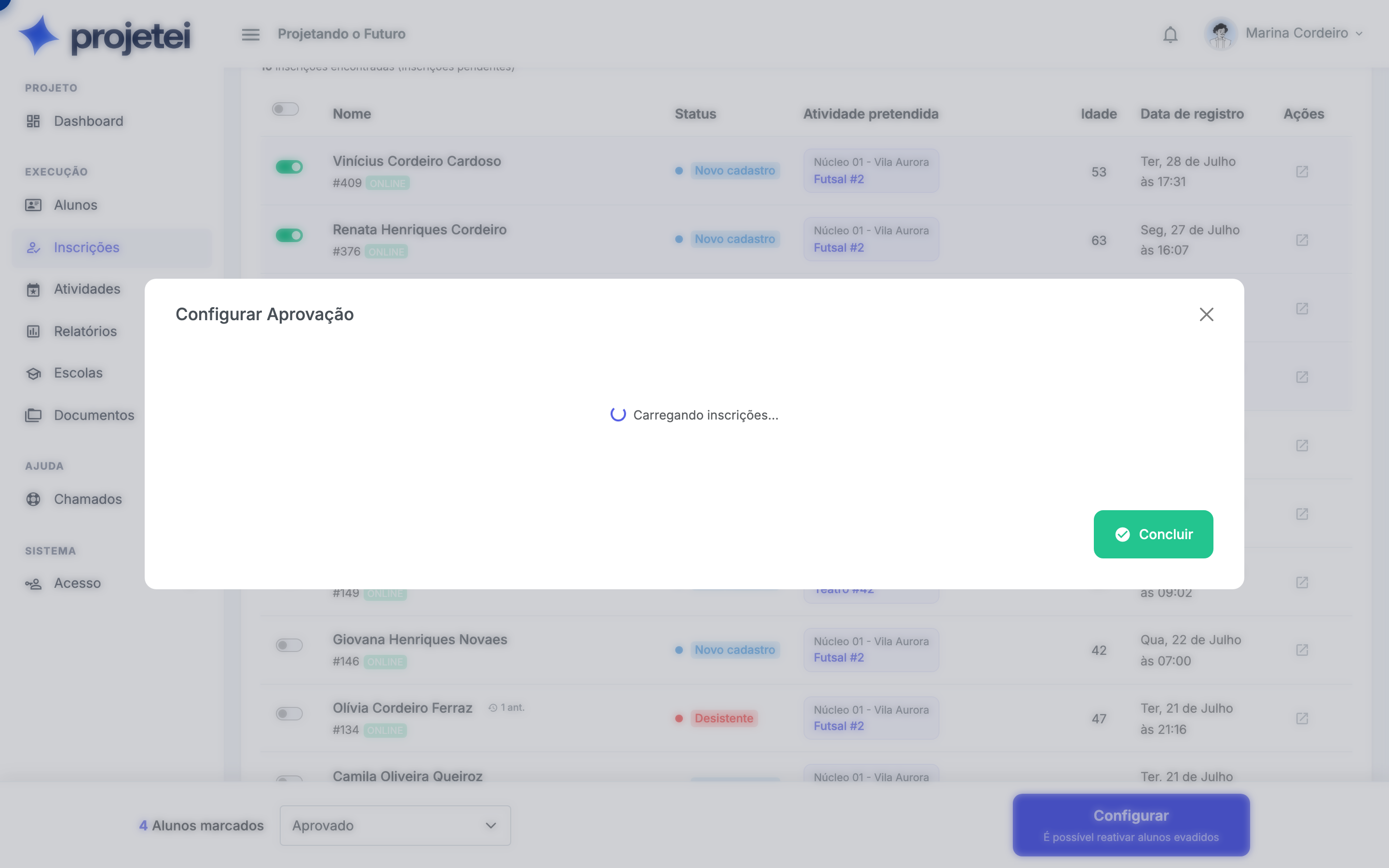The image size is (1389, 868).
Task: Click the Data de registro column header
Action: 1192,114
